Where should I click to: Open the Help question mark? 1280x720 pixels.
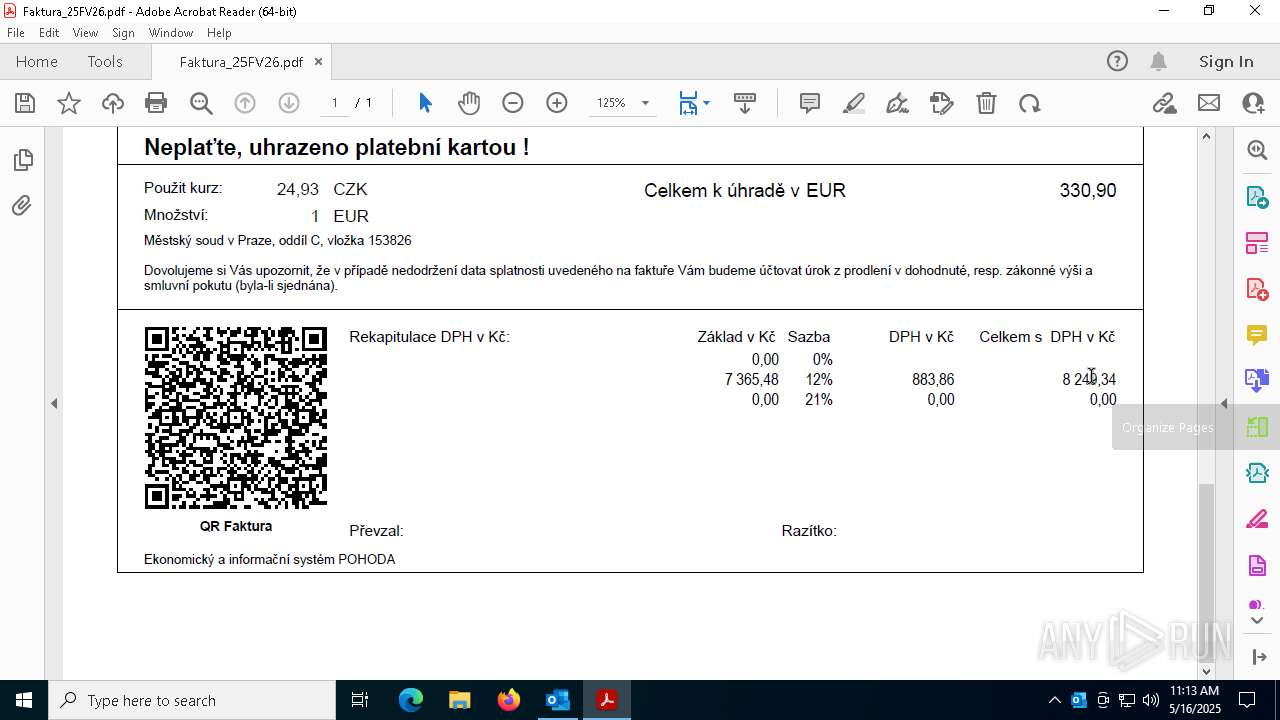pyautogui.click(x=1117, y=61)
